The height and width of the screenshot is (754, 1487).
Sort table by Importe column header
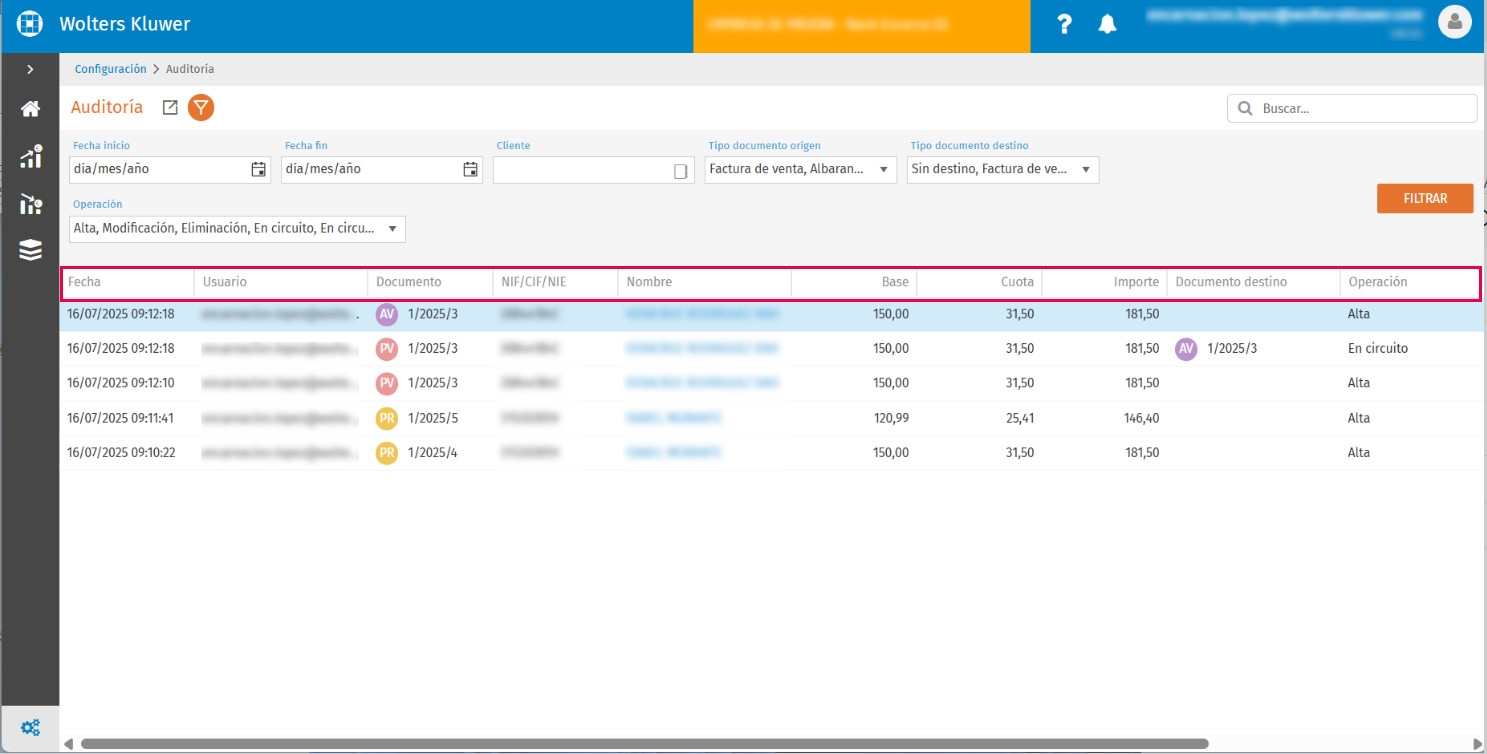[1136, 282]
